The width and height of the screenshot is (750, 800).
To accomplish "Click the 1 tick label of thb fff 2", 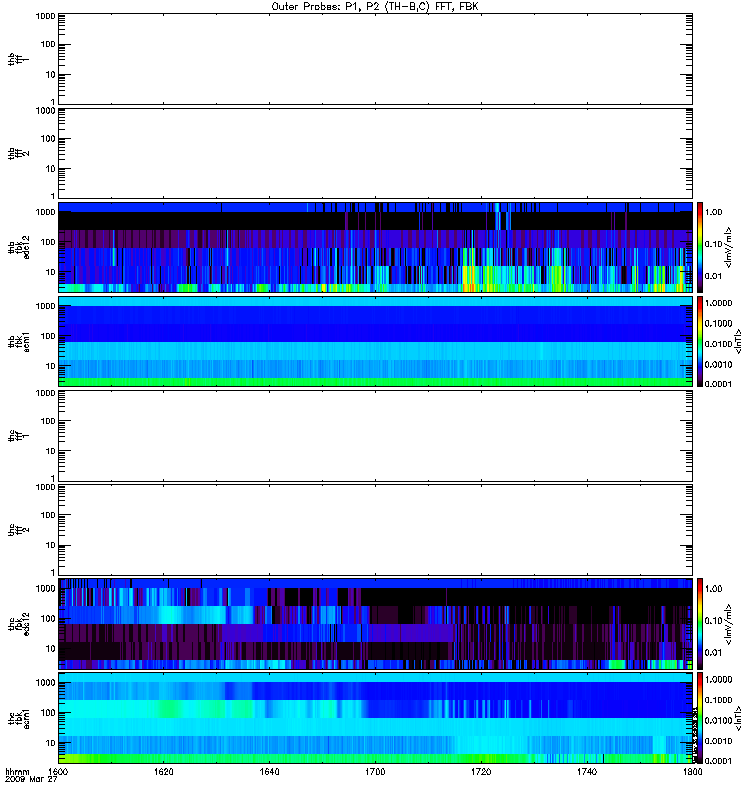I will [53, 196].
